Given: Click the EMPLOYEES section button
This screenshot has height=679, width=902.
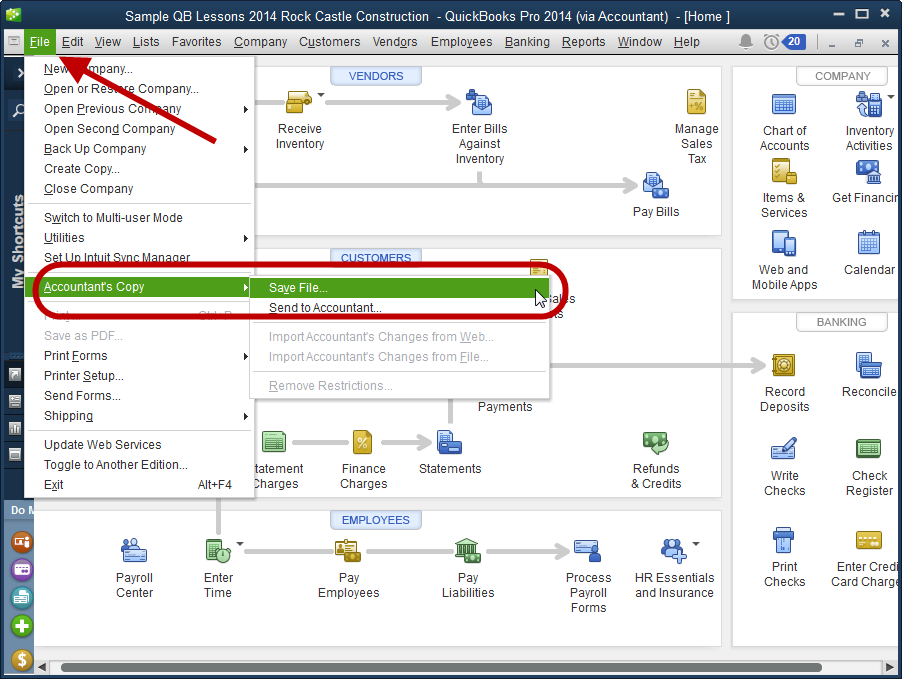Looking at the screenshot, I should (x=376, y=520).
